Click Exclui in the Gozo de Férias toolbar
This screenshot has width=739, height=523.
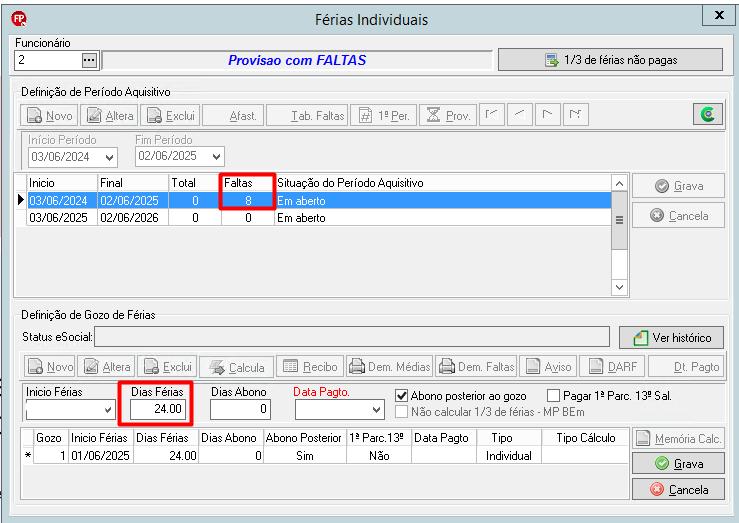coord(167,367)
